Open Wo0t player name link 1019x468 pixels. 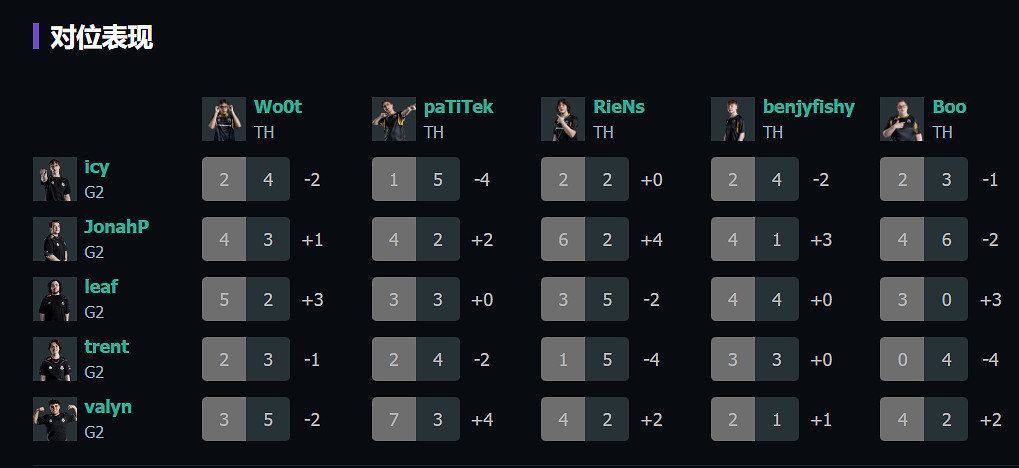(278, 107)
